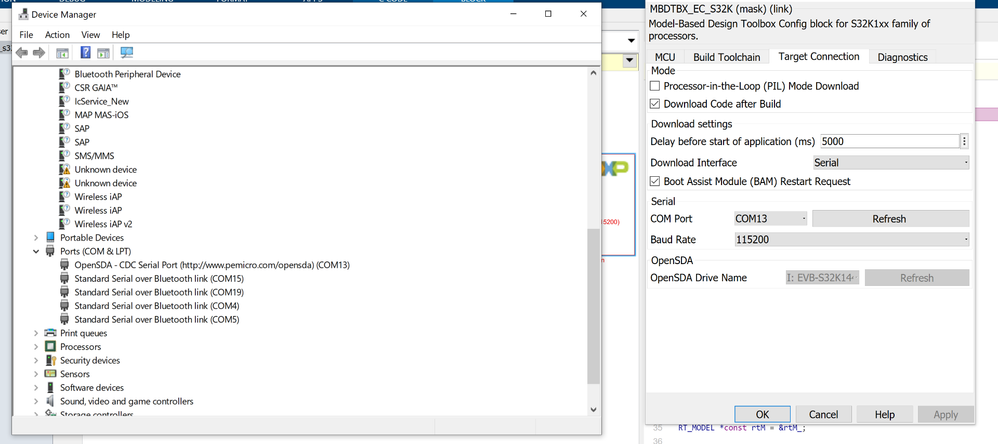This screenshot has width=998, height=444.
Task: Expand the Software devices node
Action: (36, 387)
